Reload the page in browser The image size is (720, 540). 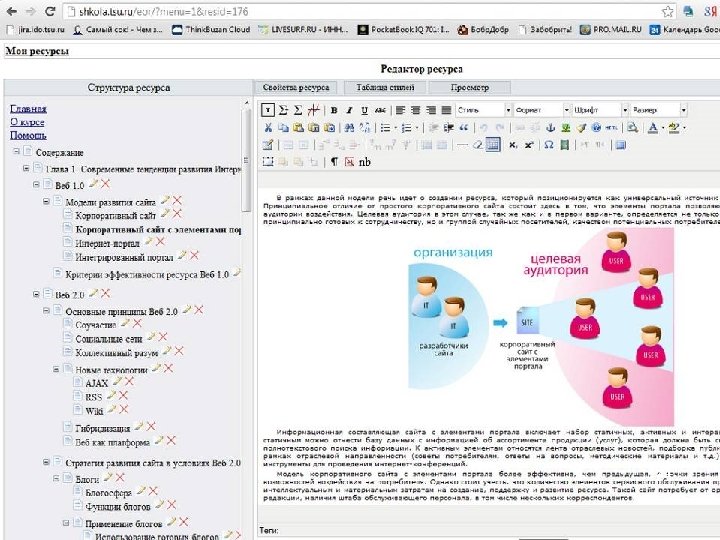(x=50, y=11)
